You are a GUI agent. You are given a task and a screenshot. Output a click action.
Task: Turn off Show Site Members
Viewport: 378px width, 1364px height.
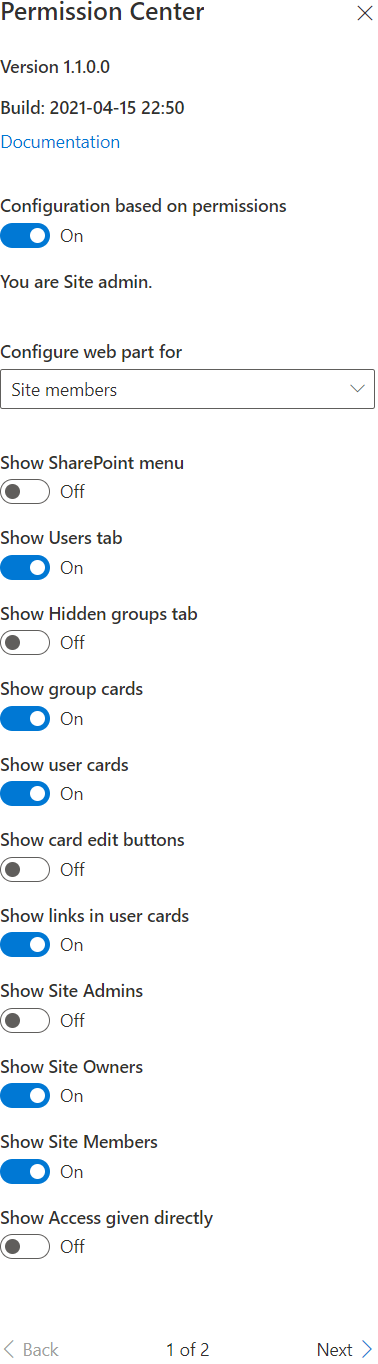[25, 1172]
